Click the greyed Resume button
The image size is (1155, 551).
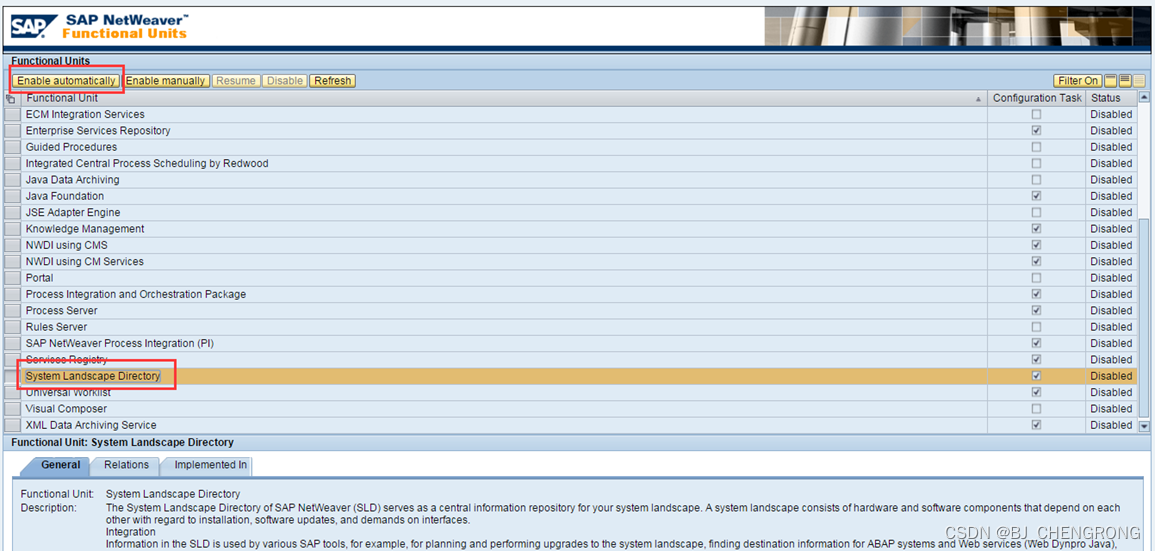236,81
